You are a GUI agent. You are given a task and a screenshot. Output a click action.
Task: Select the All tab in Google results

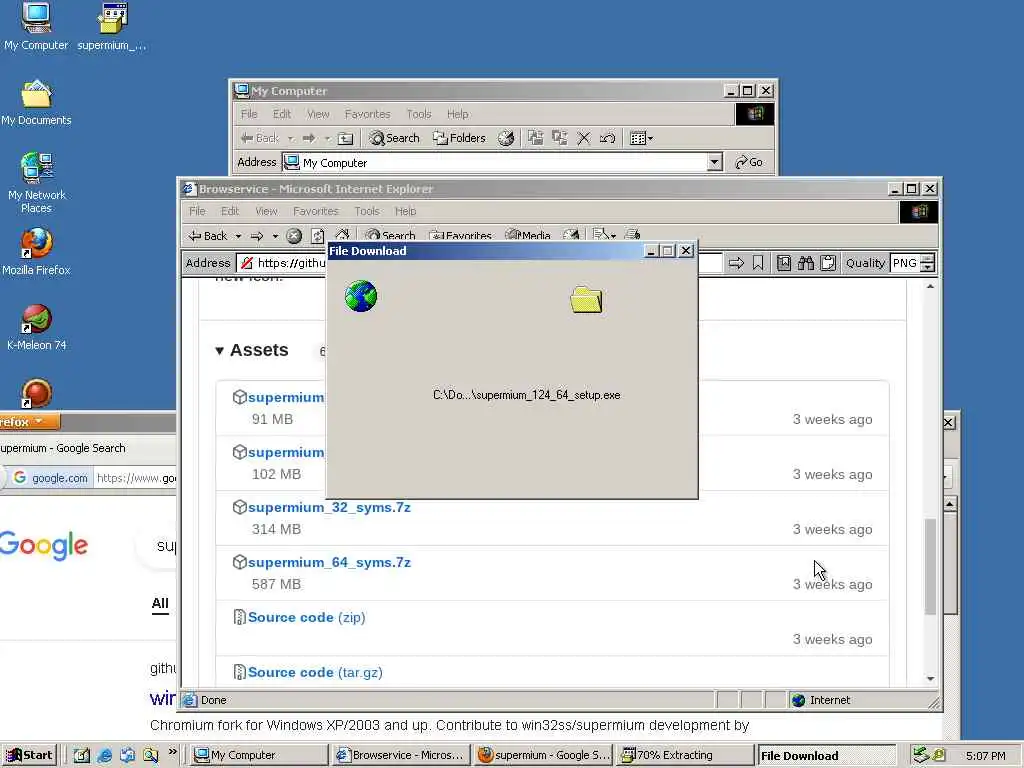point(160,603)
